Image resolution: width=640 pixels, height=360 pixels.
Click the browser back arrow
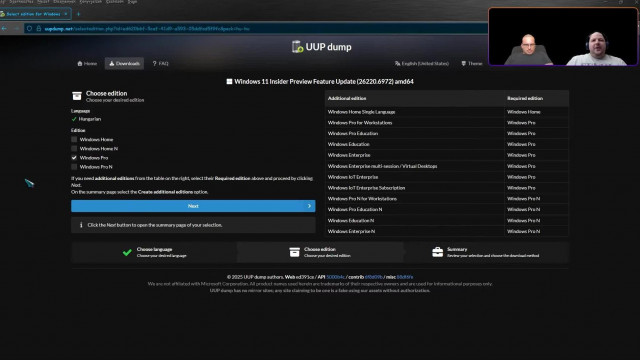(x=4, y=29)
